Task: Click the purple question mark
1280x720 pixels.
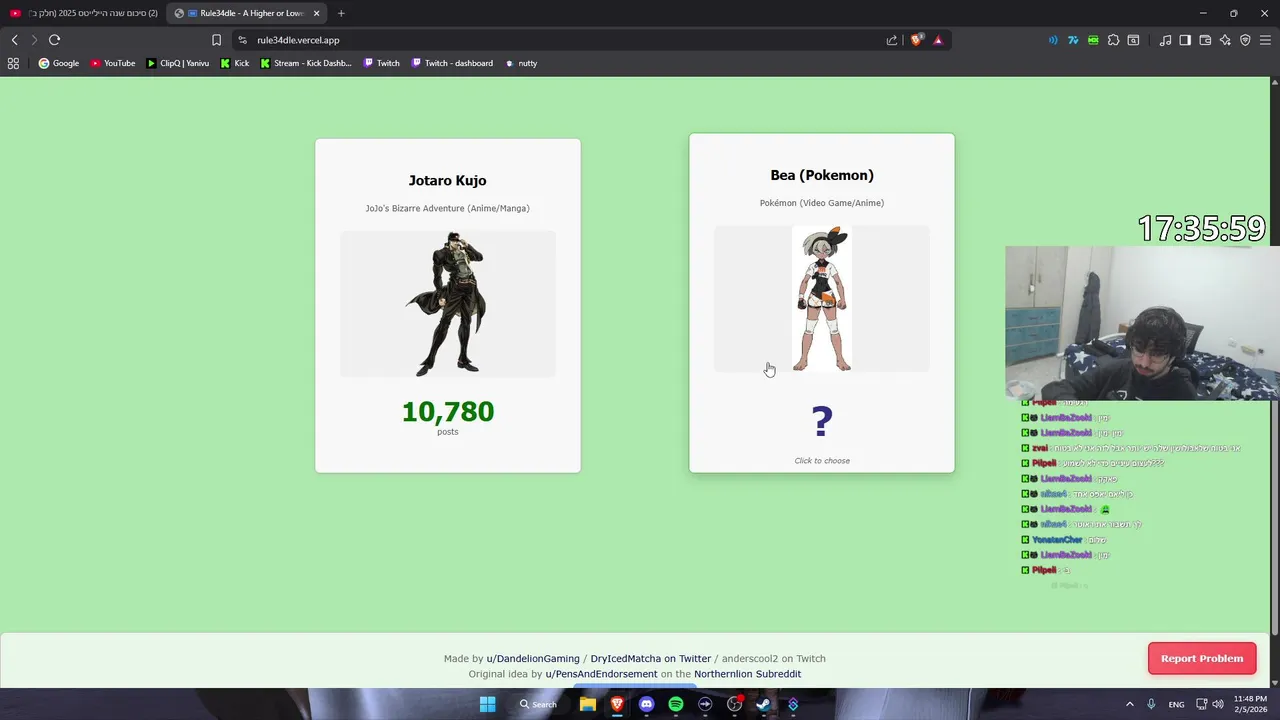Action: [x=822, y=422]
